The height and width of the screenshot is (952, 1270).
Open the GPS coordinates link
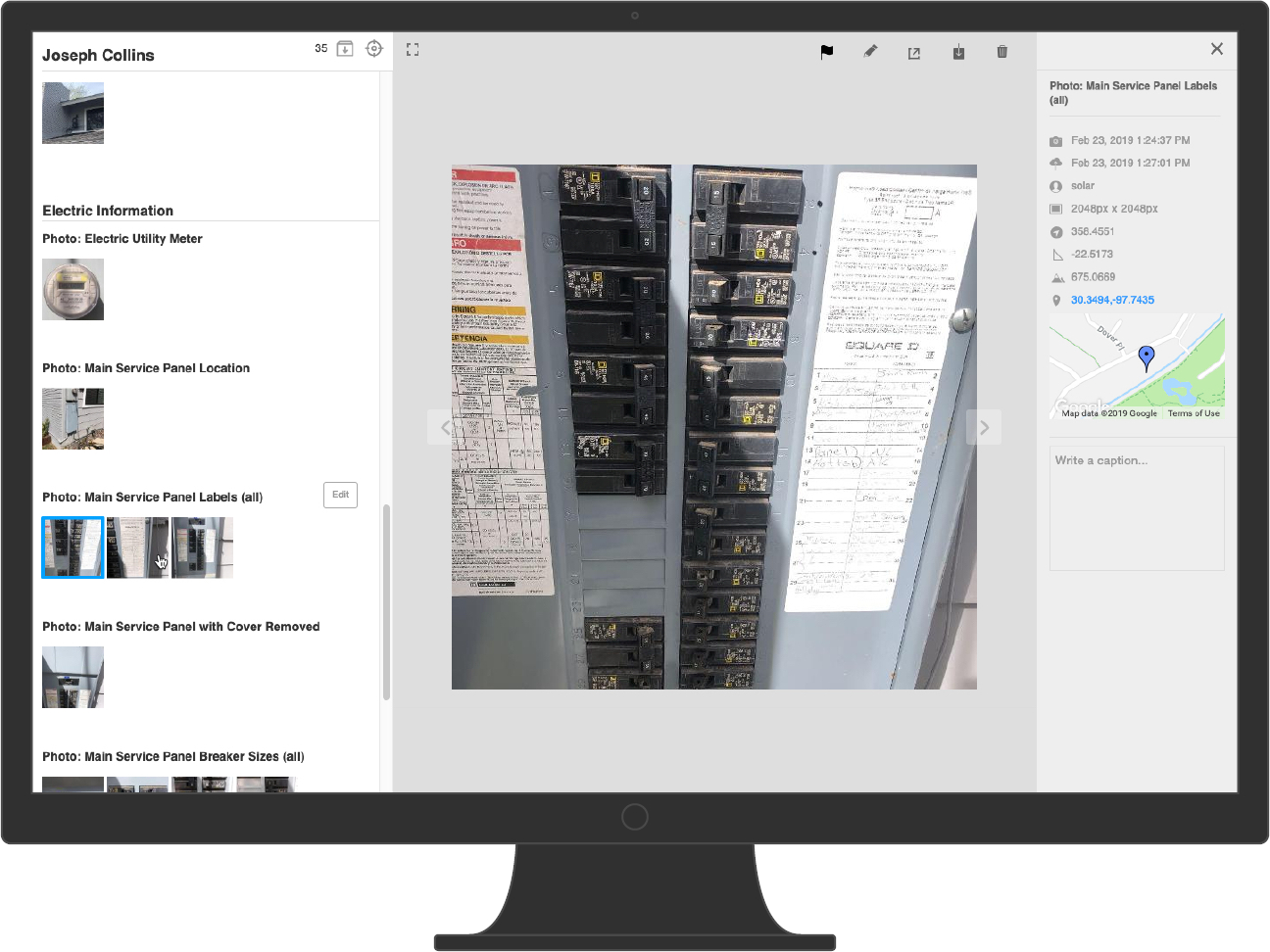(x=1112, y=300)
